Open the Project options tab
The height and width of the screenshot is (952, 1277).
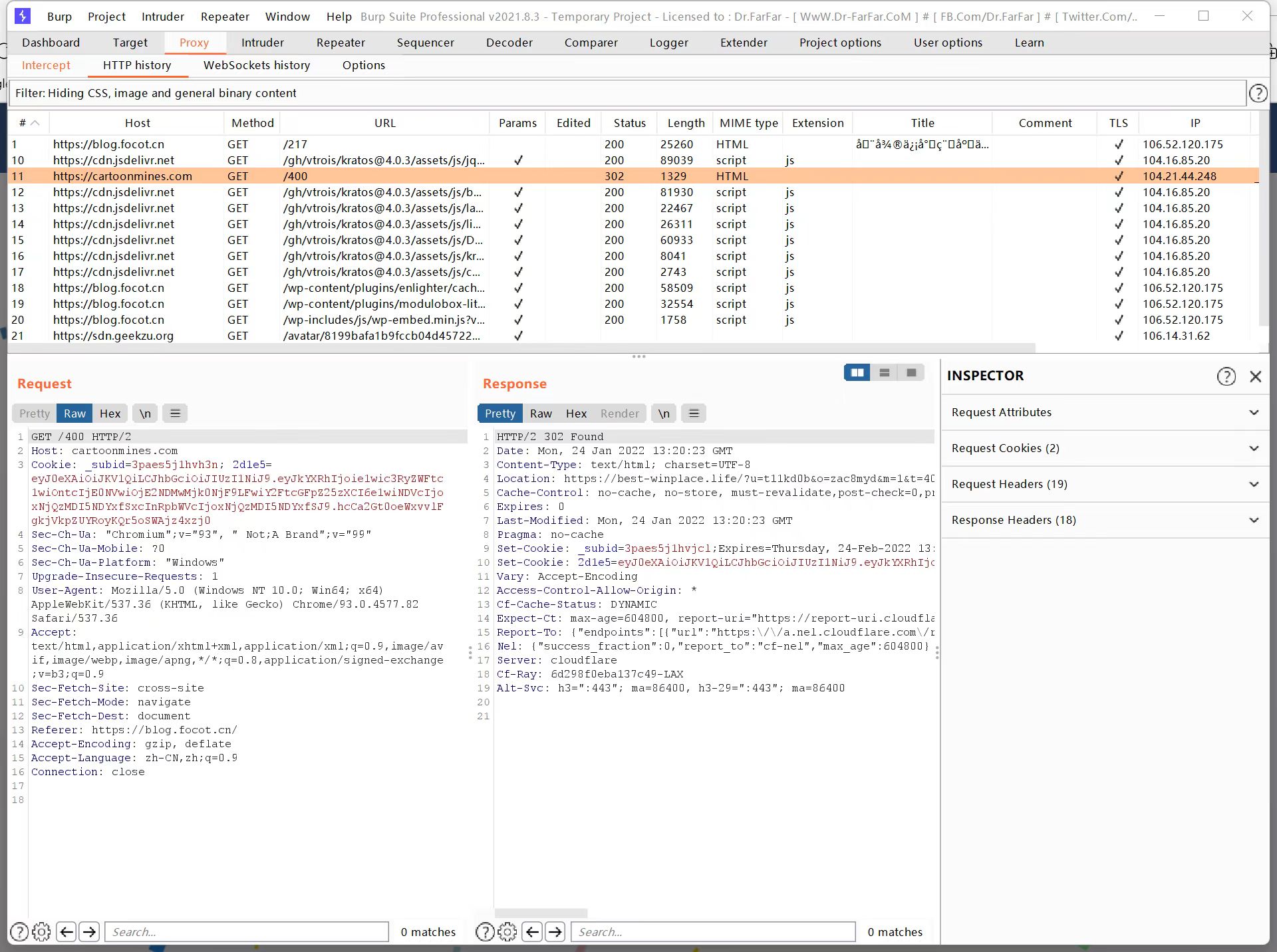[840, 43]
